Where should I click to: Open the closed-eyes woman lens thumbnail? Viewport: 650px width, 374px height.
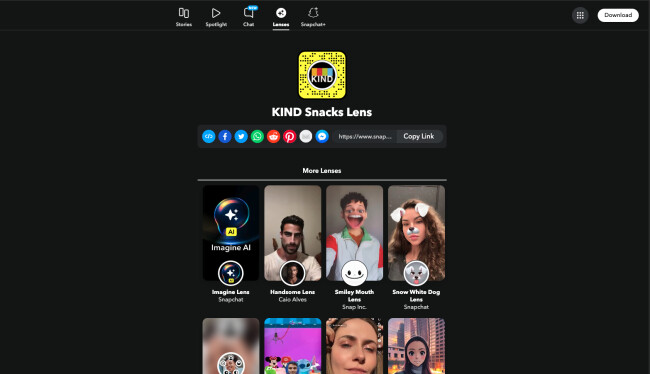[354, 346]
